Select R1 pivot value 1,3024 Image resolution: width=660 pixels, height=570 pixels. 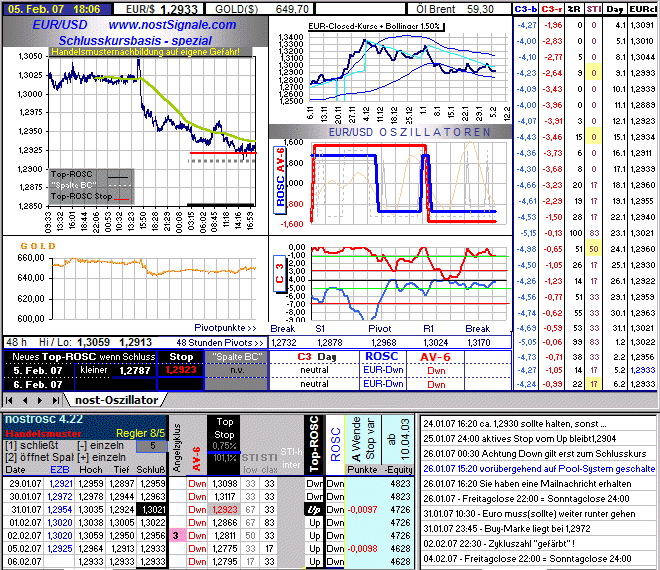pyautogui.click(x=435, y=343)
